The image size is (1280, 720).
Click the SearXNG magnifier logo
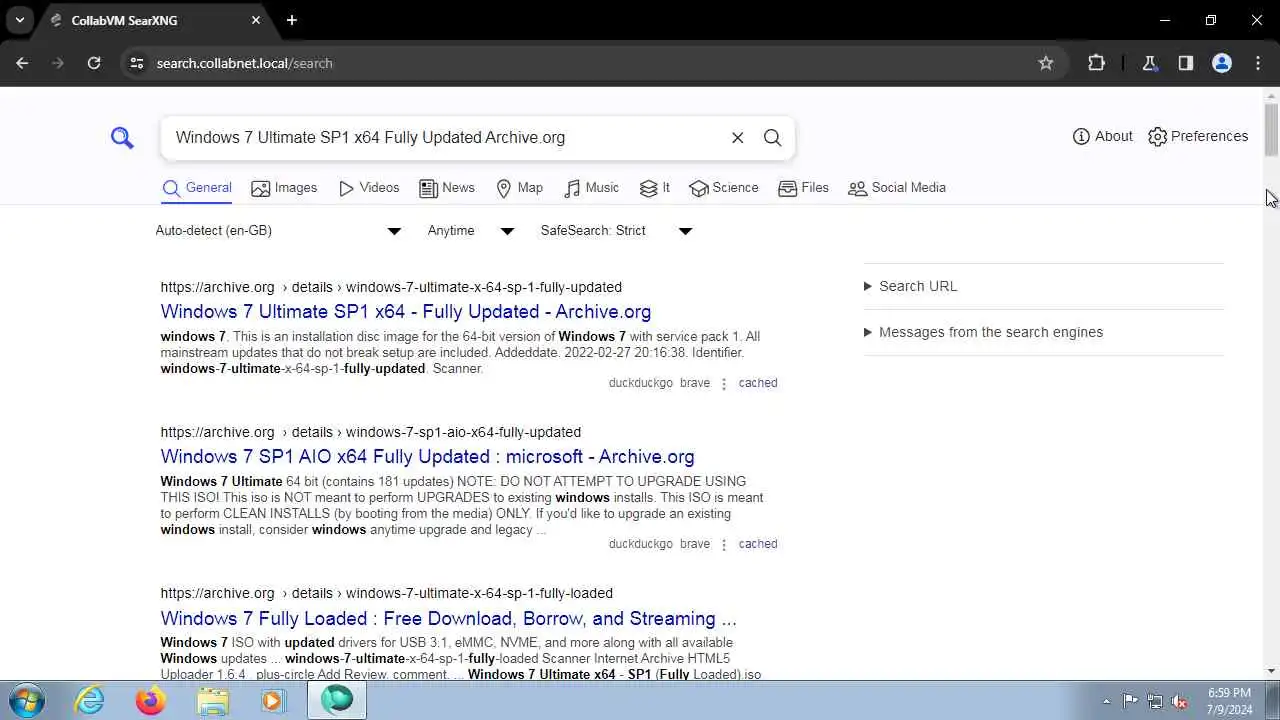(x=122, y=138)
